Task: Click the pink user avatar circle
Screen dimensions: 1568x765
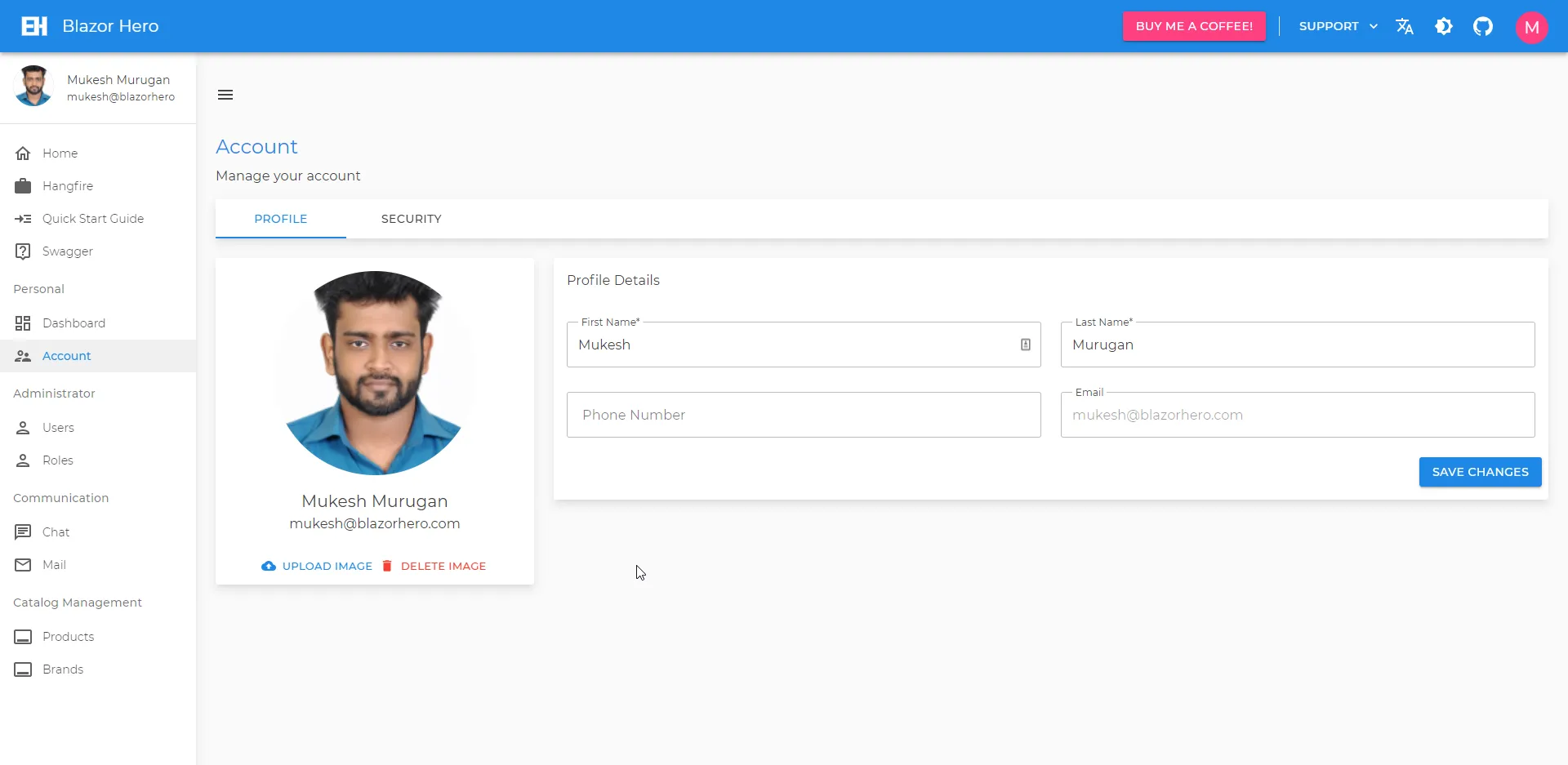Action: click(1532, 26)
